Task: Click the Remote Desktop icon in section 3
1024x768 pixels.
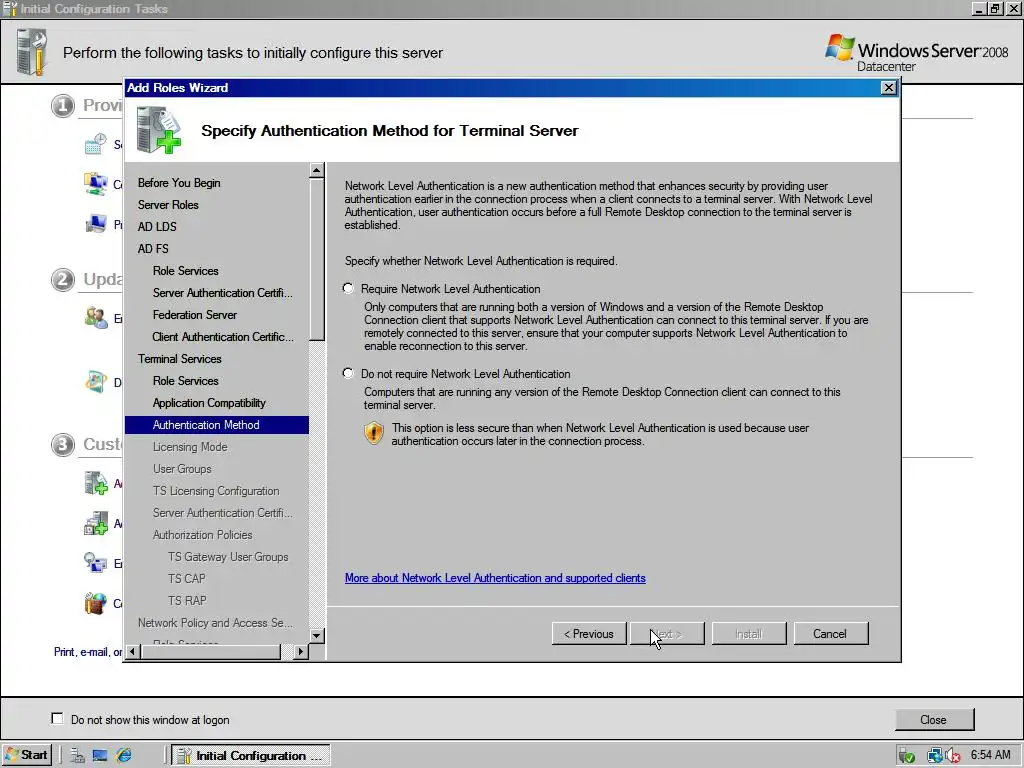Action: click(96, 563)
